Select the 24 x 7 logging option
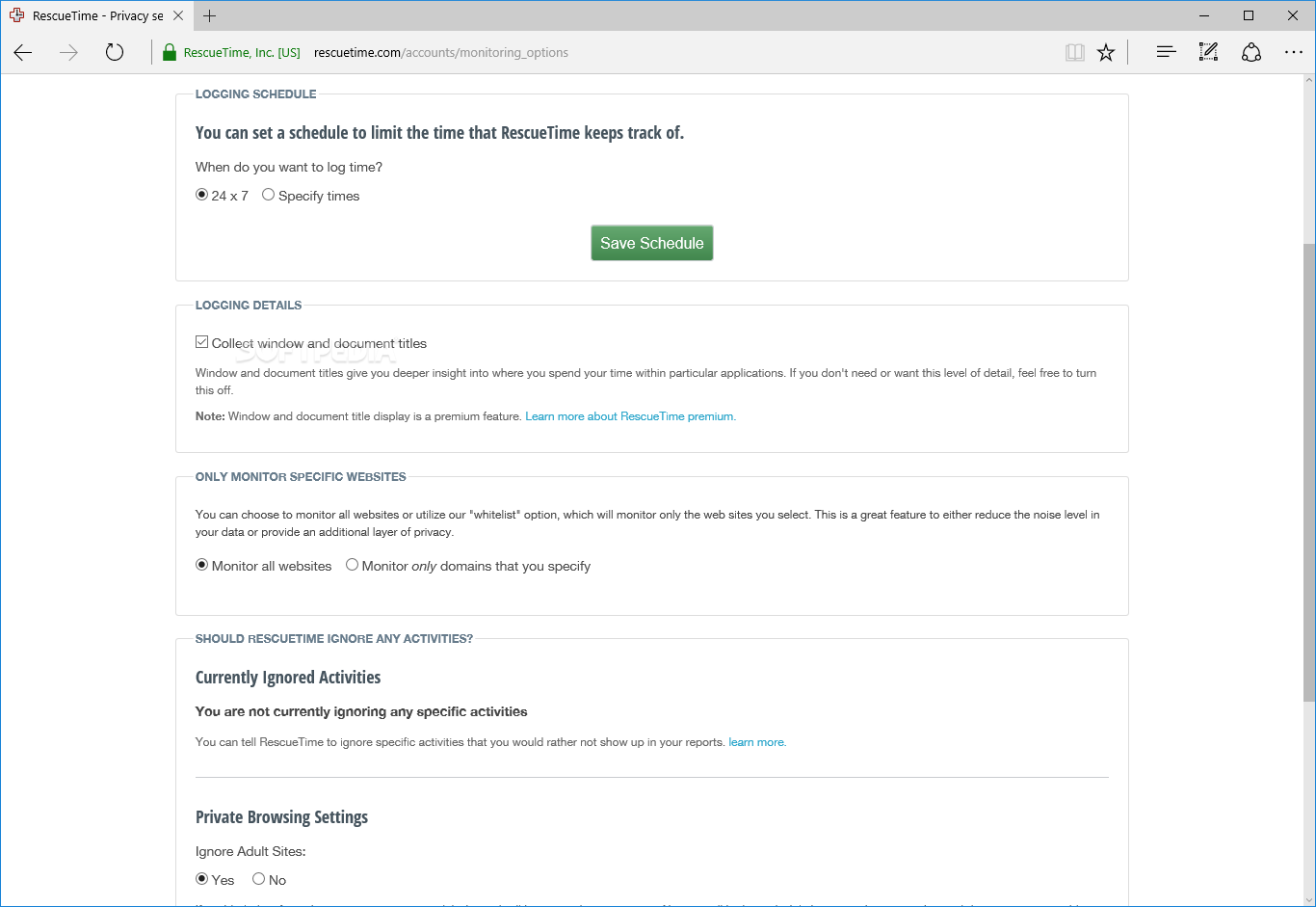This screenshot has height=907, width=1316. pyautogui.click(x=201, y=195)
